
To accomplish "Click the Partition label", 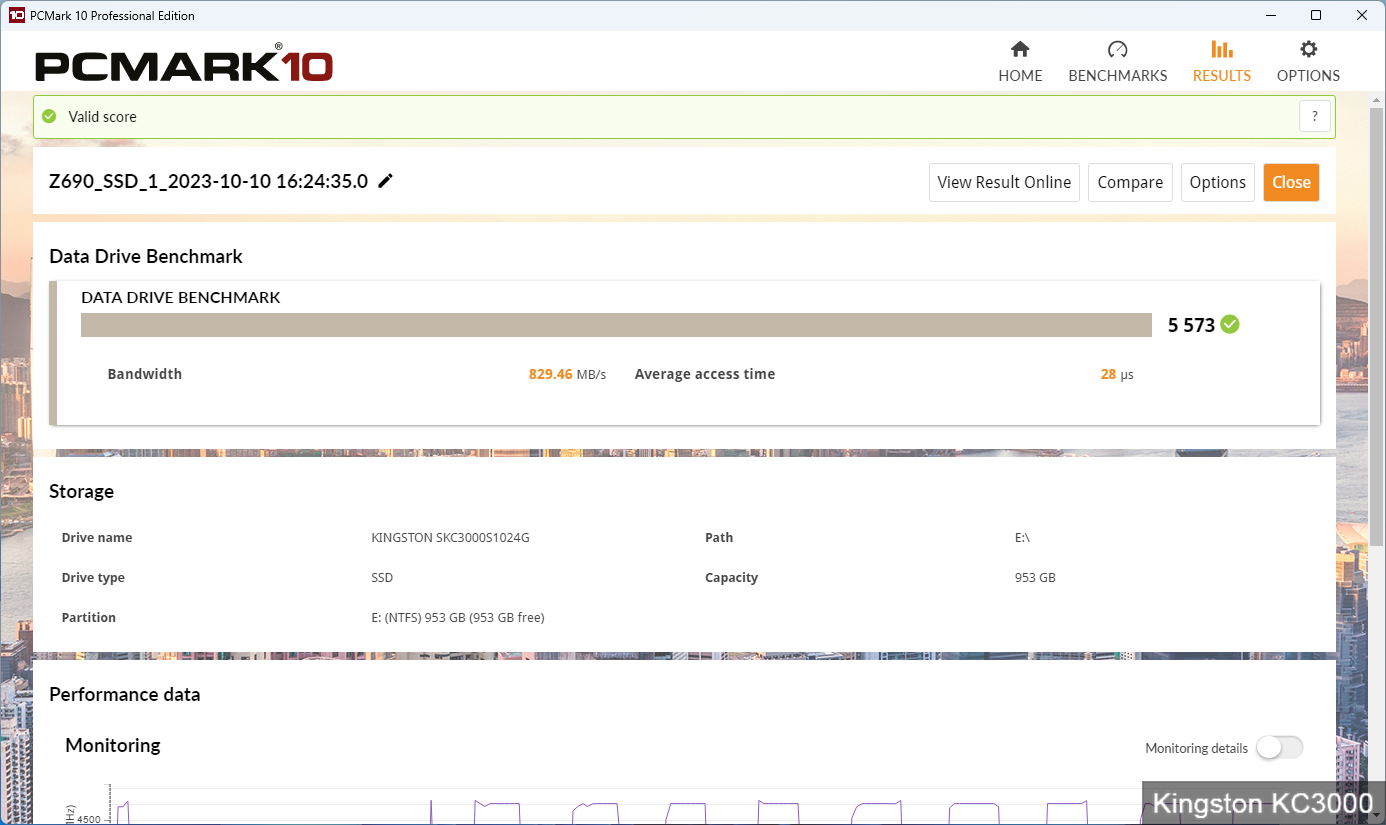I will [89, 618].
